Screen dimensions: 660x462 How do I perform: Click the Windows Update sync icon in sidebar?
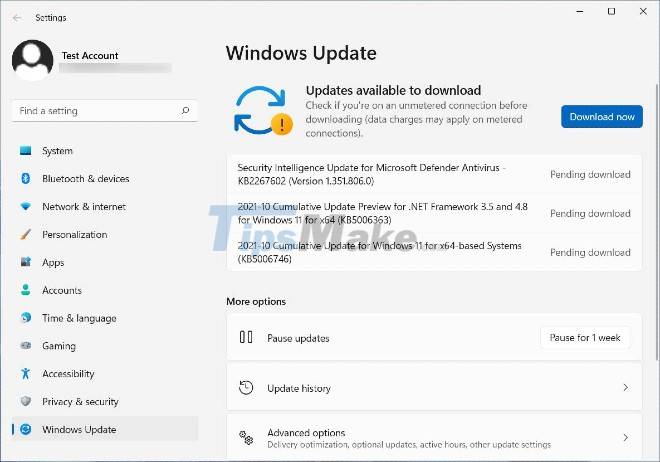(25, 429)
